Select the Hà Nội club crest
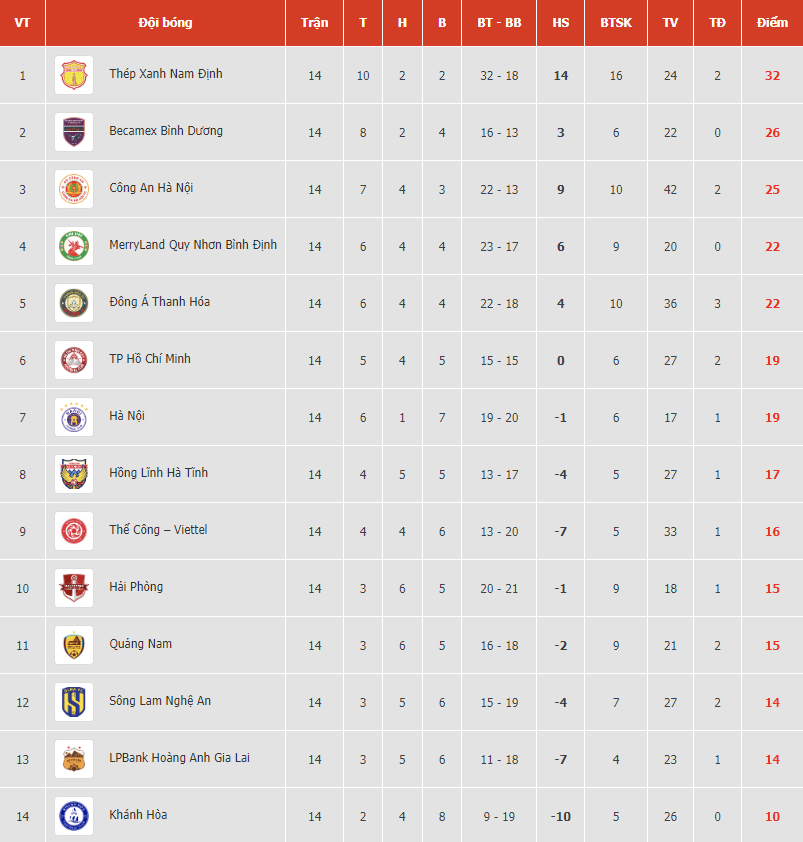The height and width of the screenshot is (842, 803). click(x=74, y=417)
